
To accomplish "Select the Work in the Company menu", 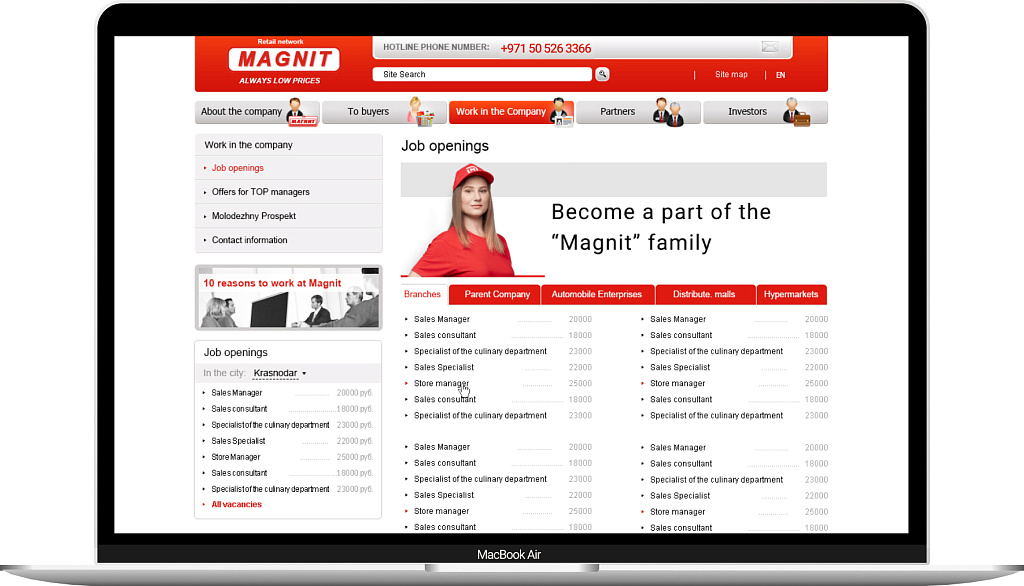I will pyautogui.click(x=511, y=112).
